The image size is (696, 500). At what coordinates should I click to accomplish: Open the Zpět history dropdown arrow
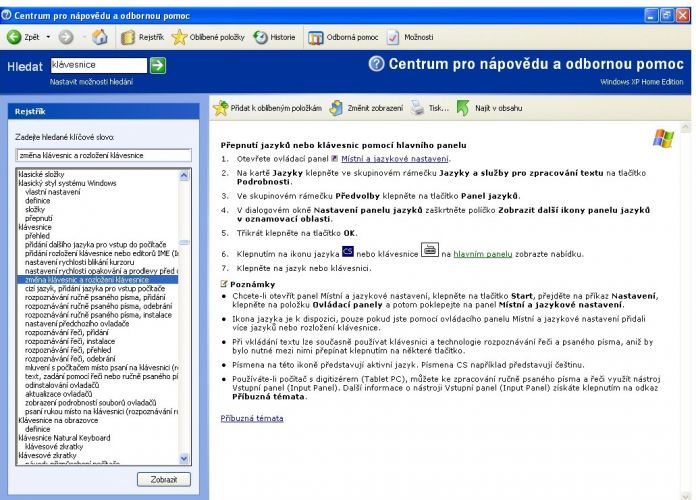[x=48, y=37]
